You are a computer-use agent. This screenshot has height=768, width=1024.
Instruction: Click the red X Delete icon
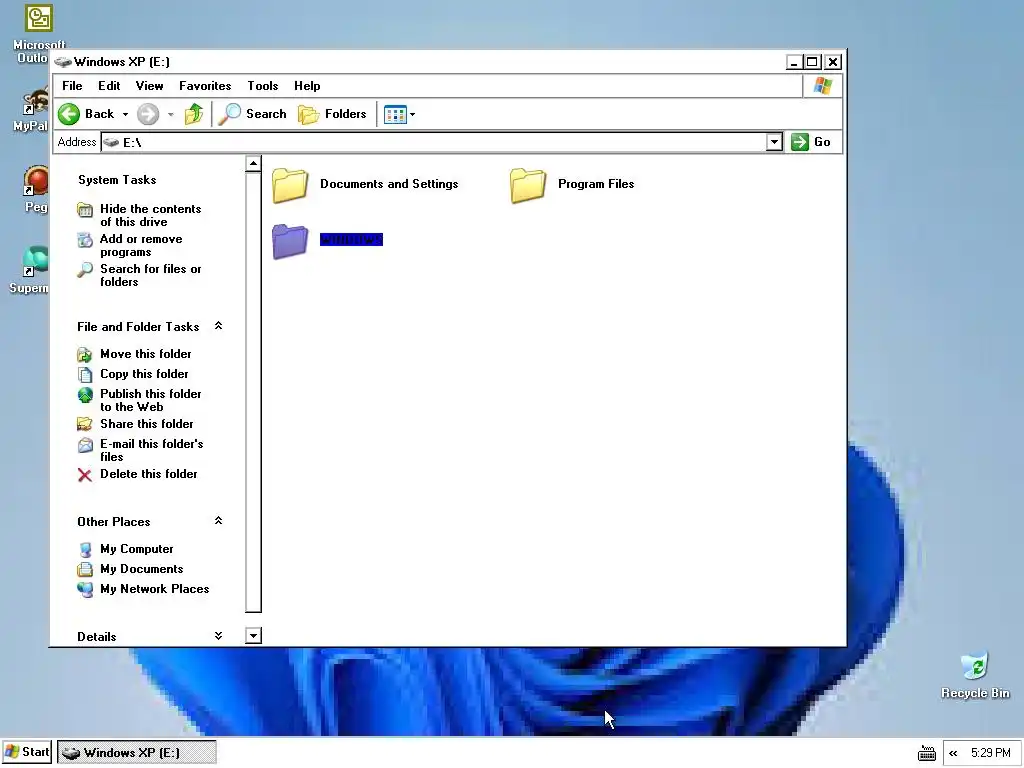[85, 475]
